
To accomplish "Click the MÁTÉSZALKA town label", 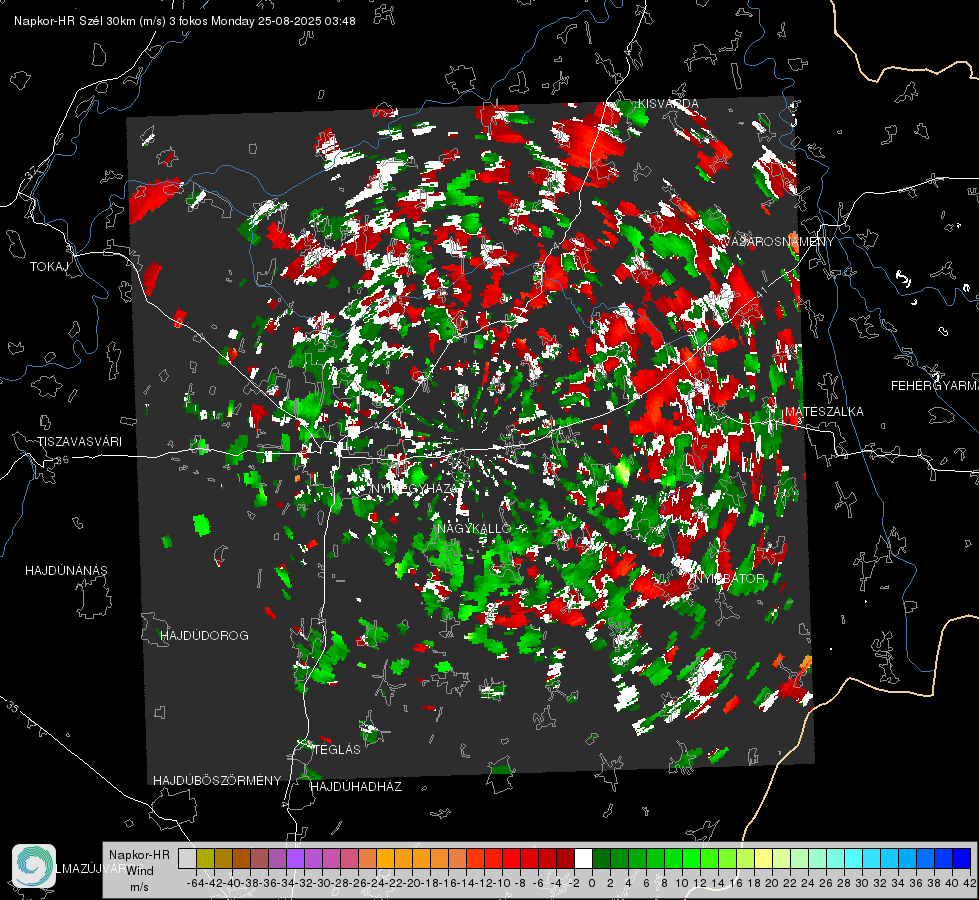I will 824,412.
